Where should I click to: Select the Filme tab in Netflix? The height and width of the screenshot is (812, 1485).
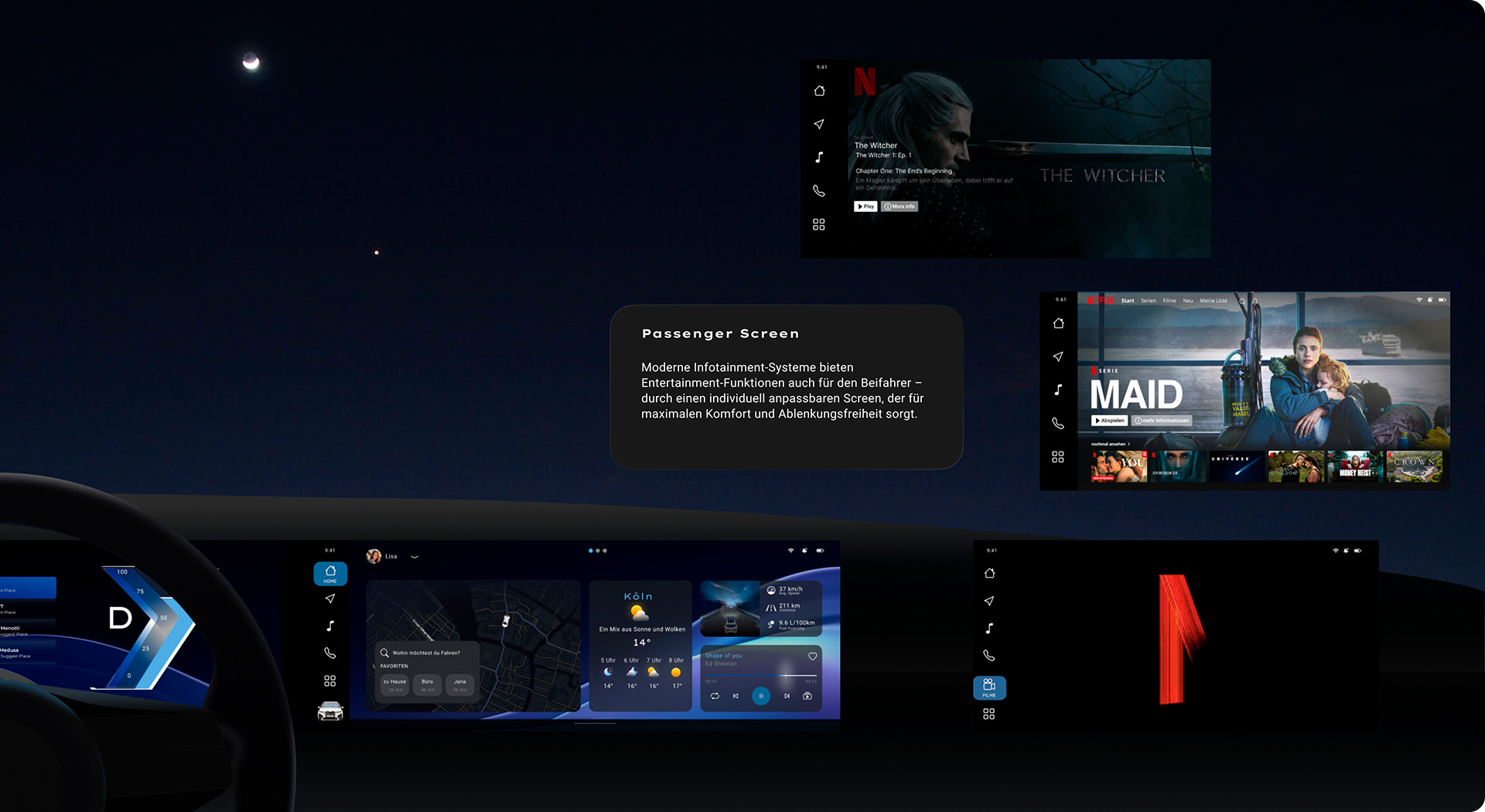coord(1169,301)
